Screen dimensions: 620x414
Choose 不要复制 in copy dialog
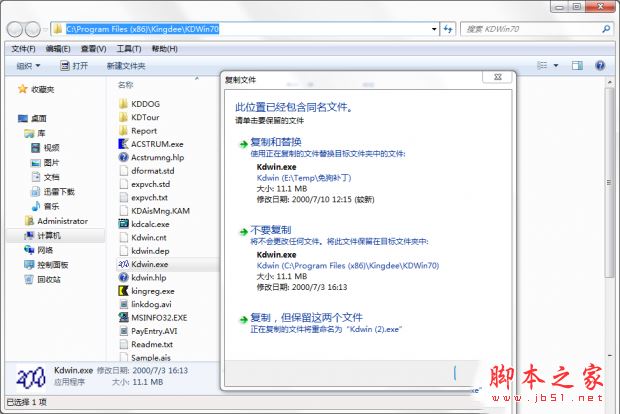pos(271,230)
